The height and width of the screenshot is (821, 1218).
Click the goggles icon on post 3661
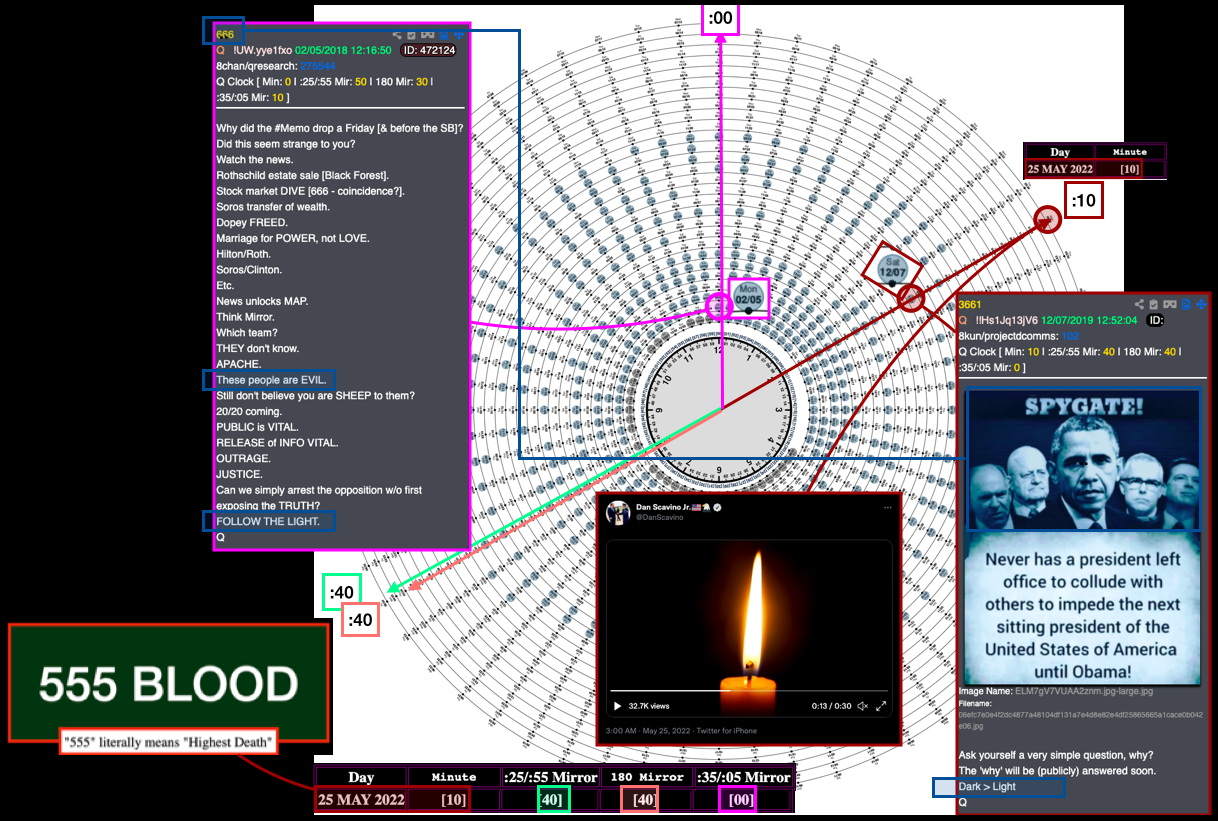1169,304
